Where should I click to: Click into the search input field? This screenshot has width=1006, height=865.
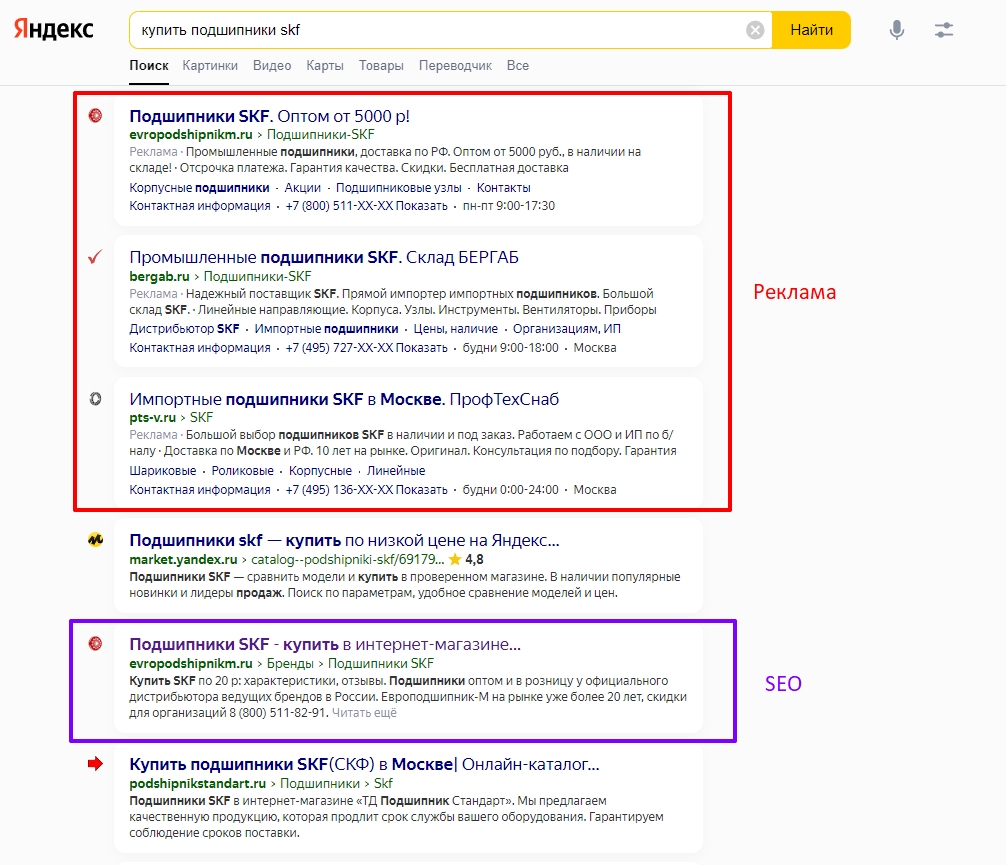[x=440, y=30]
